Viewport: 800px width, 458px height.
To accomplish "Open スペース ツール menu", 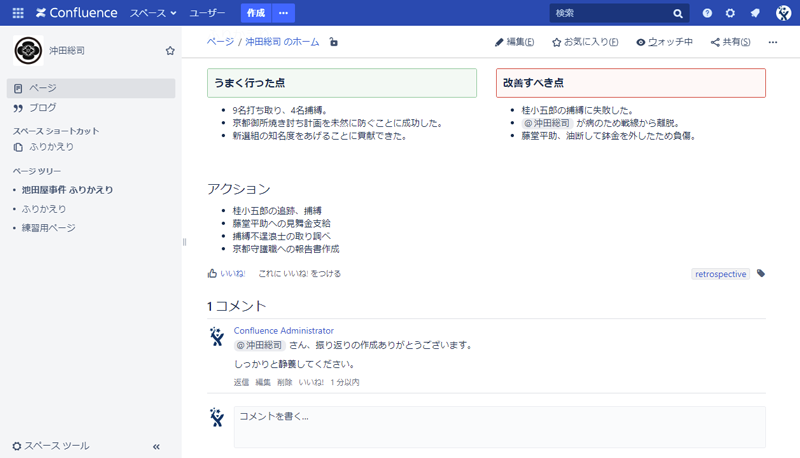I will click(51, 446).
